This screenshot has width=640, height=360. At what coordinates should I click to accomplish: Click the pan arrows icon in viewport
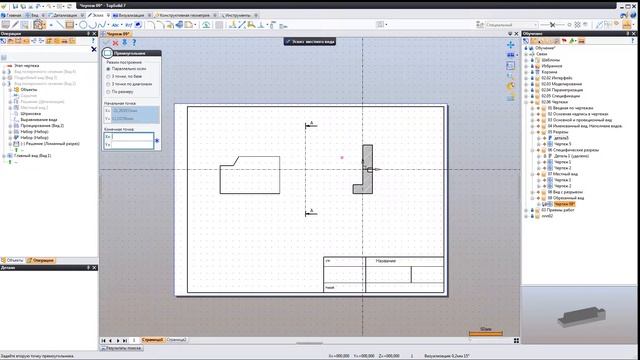point(511,45)
